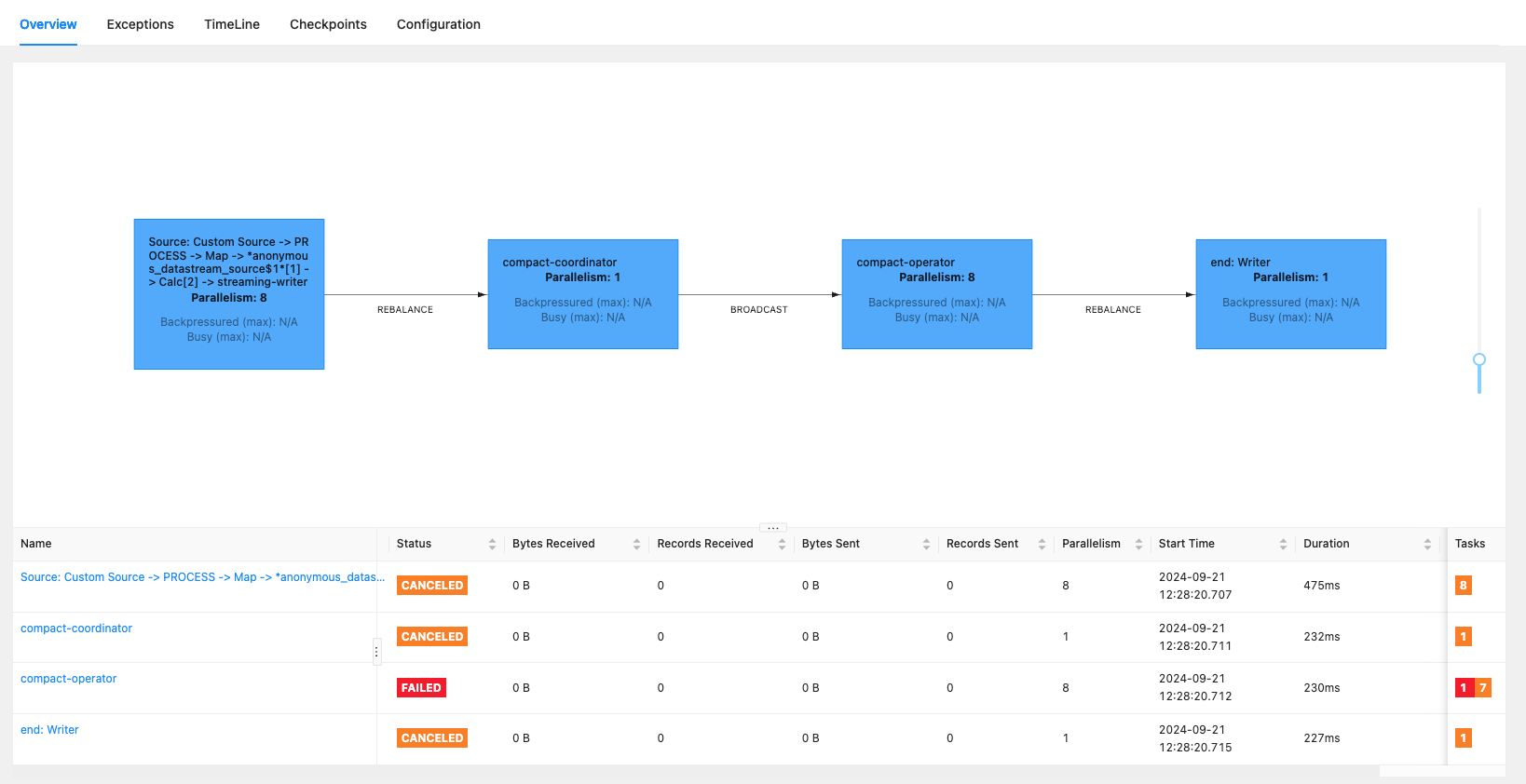Sort by Parallelism column arrows
The height and width of the screenshot is (784, 1526).
point(1138,545)
